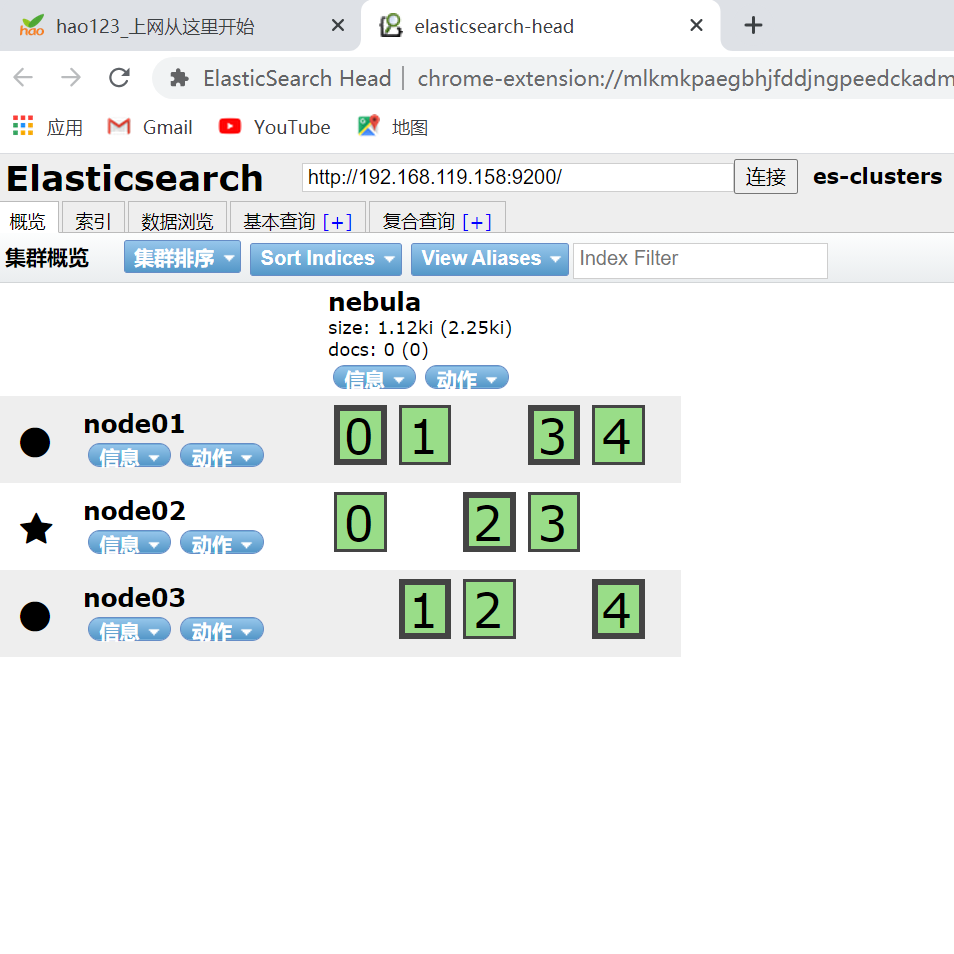Expand the View Aliases dropdown

pos(490,259)
